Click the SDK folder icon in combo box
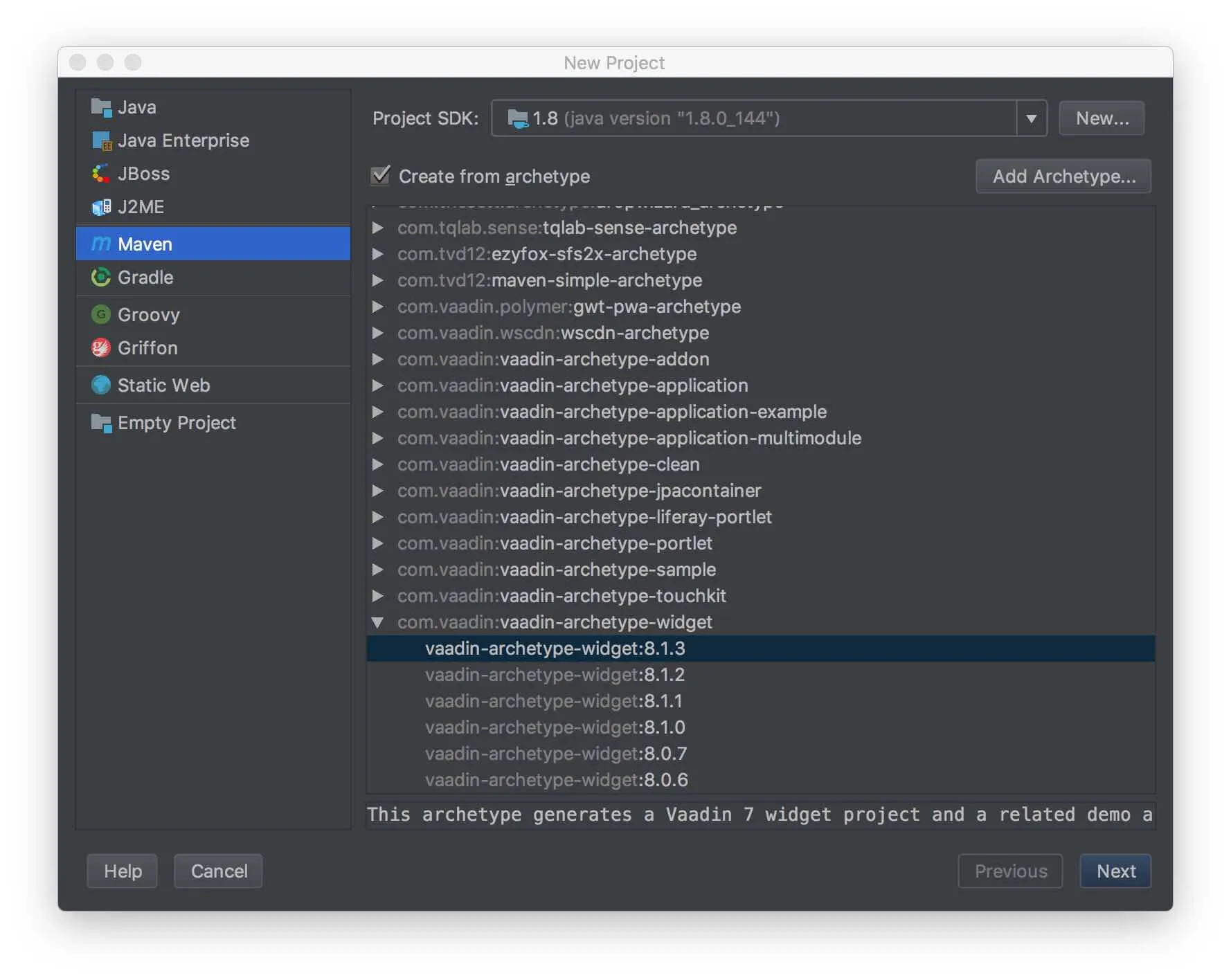Screen dimensions: 1231x980 pos(518,118)
